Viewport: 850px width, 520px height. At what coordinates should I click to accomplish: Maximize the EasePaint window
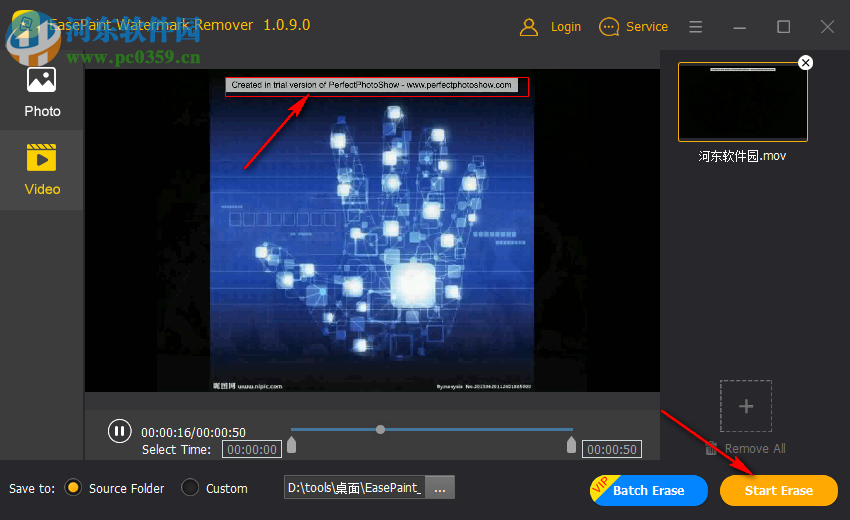(783, 27)
